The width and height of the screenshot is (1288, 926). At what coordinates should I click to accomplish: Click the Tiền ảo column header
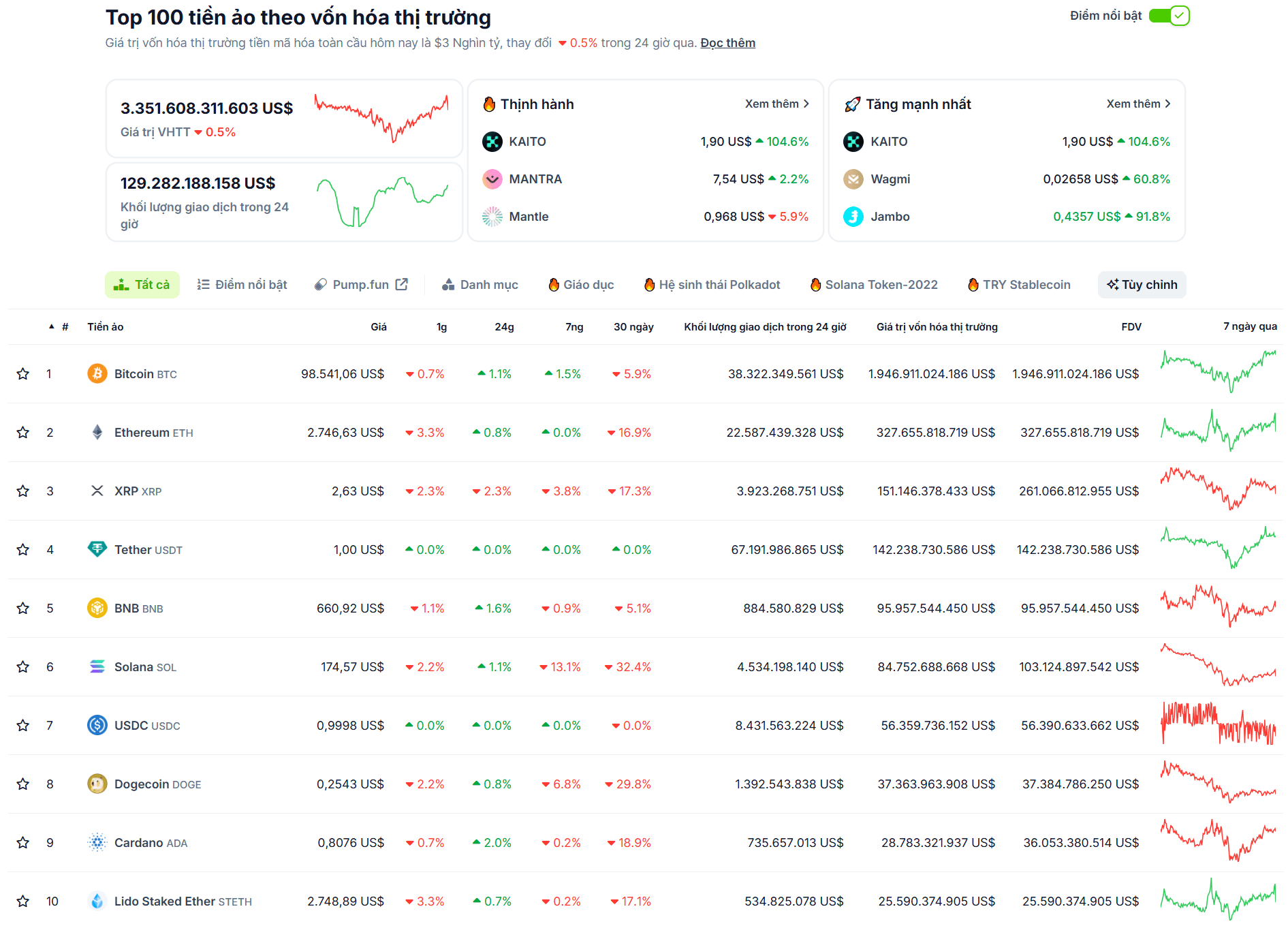(x=106, y=327)
